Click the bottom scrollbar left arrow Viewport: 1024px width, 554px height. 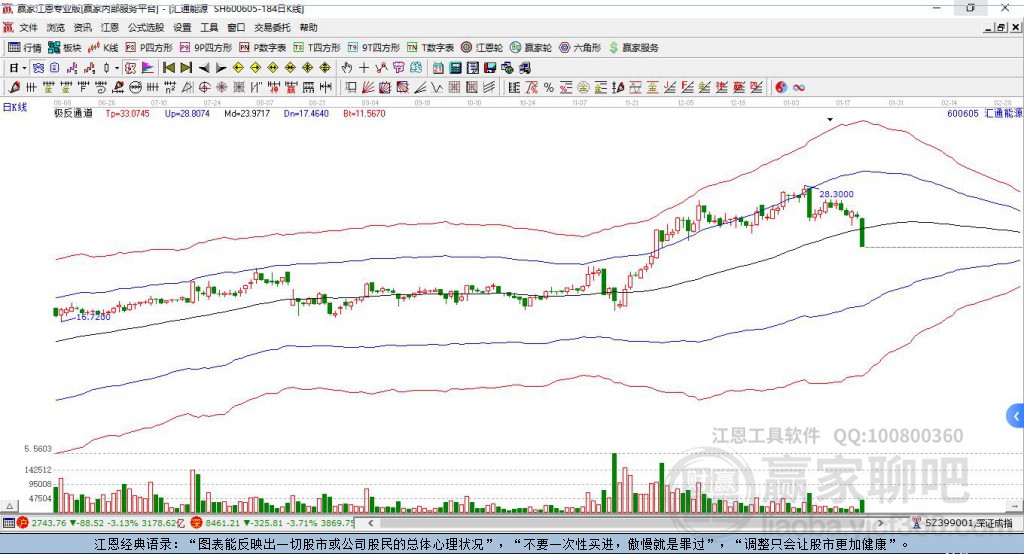(371, 523)
